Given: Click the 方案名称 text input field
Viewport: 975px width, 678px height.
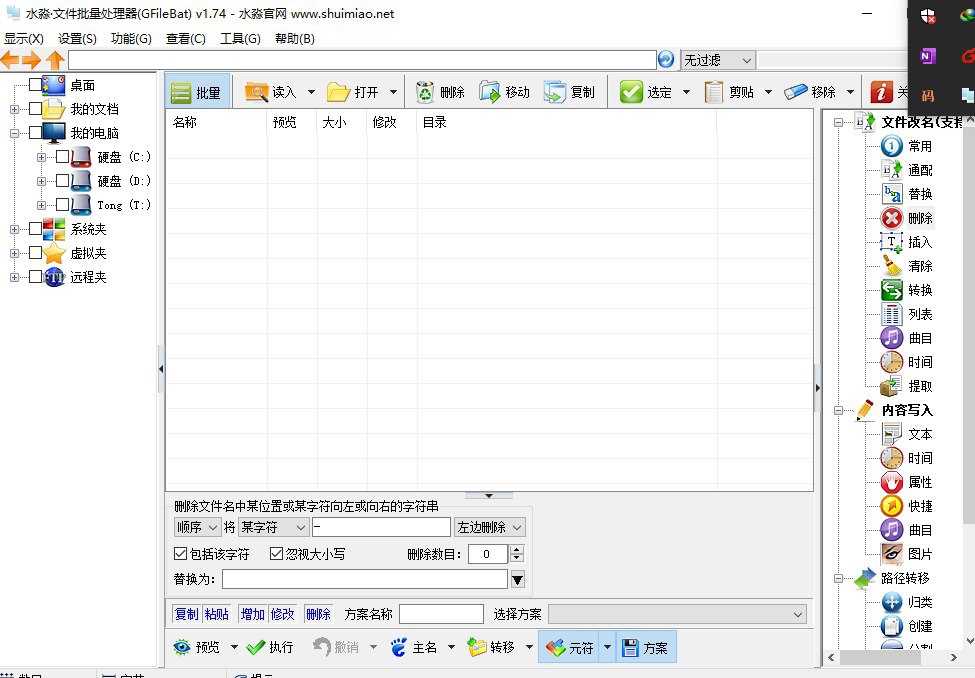Looking at the screenshot, I should pyautogui.click(x=441, y=614).
